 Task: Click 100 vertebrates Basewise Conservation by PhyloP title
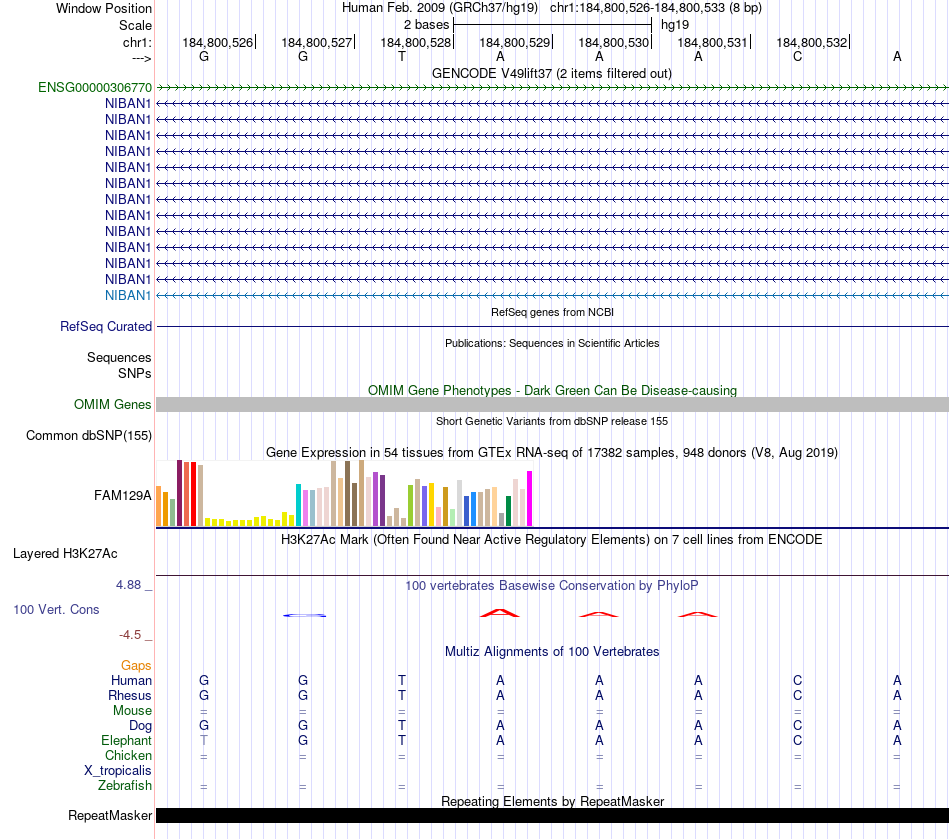coord(552,585)
